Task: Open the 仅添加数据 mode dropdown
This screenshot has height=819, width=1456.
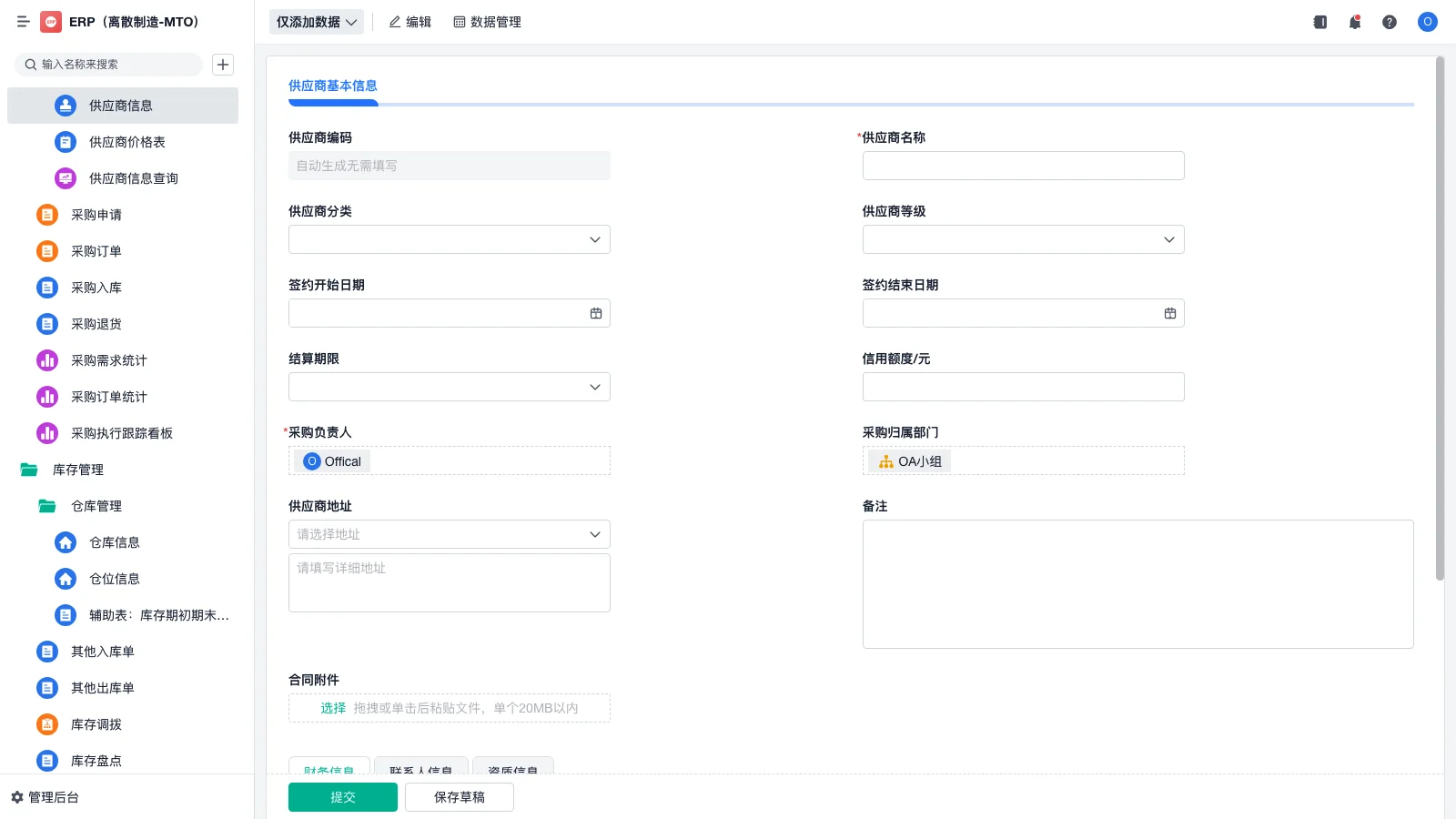Action: 316,21
